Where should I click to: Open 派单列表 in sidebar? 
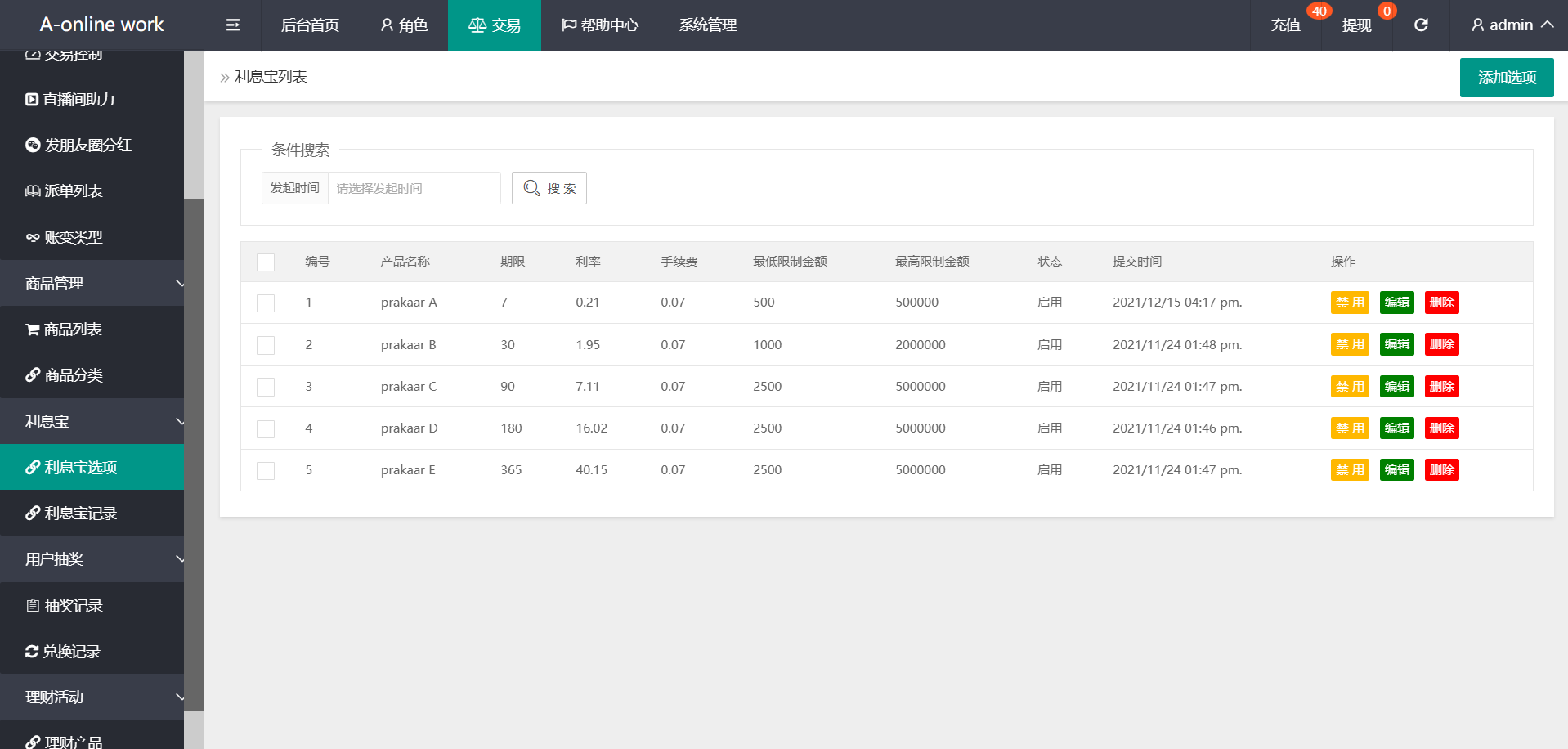[x=73, y=191]
